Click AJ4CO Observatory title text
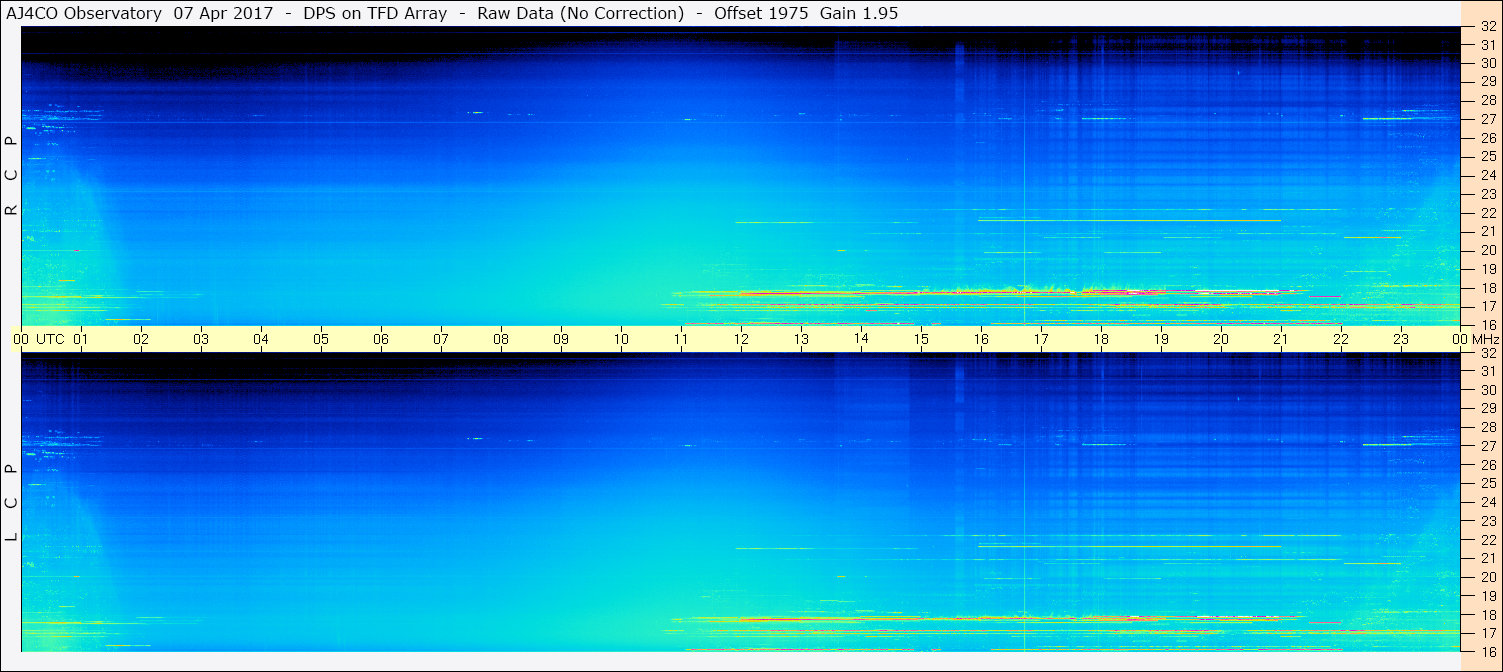1503x672 pixels. click(x=84, y=13)
